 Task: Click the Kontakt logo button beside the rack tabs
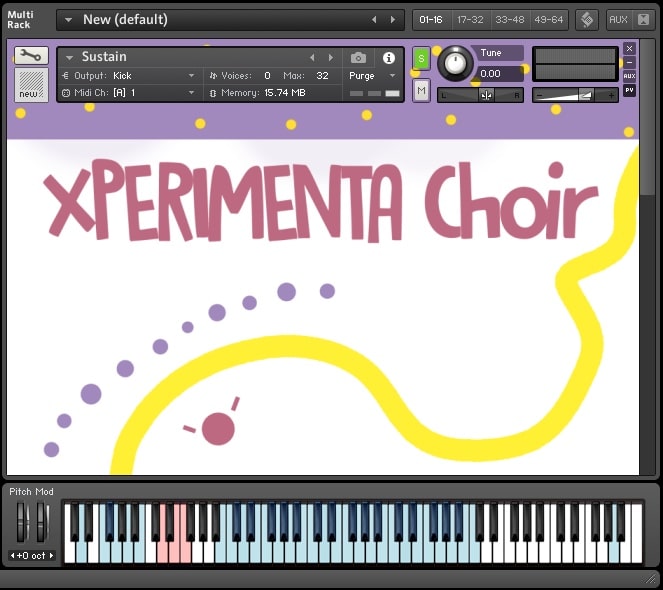587,19
